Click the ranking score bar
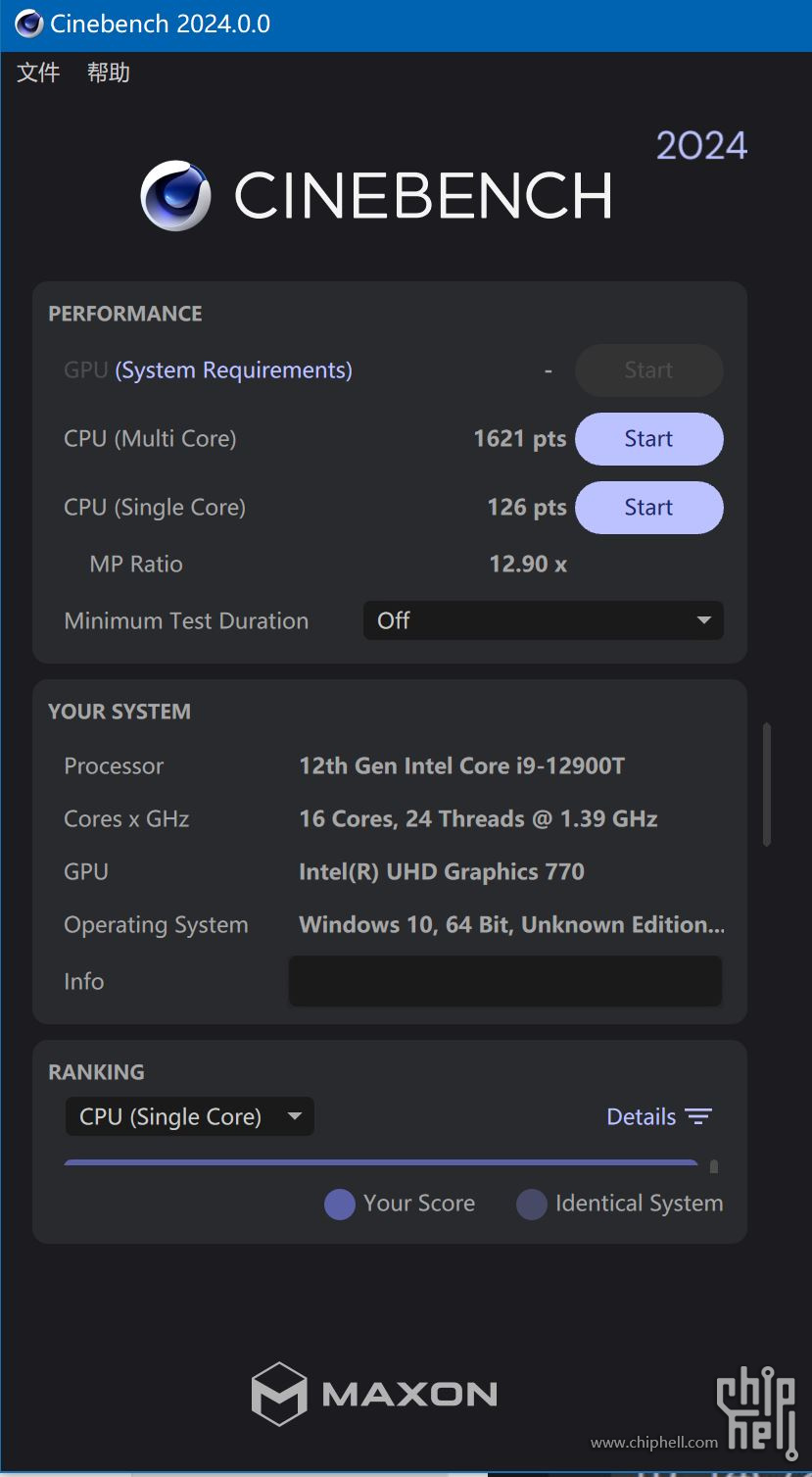The height and width of the screenshot is (1477, 812). click(381, 1162)
